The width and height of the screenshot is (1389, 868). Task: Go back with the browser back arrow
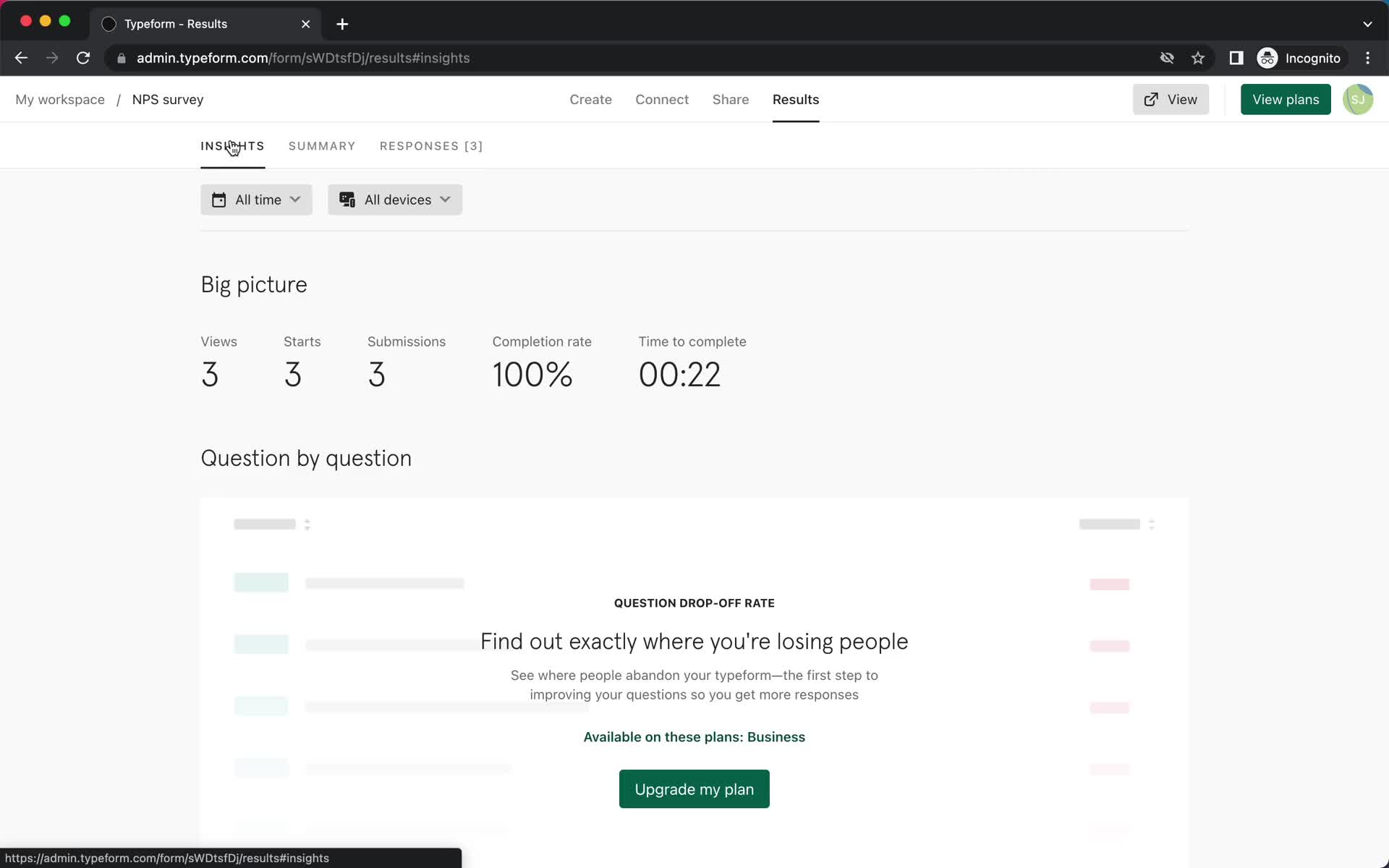(21, 58)
